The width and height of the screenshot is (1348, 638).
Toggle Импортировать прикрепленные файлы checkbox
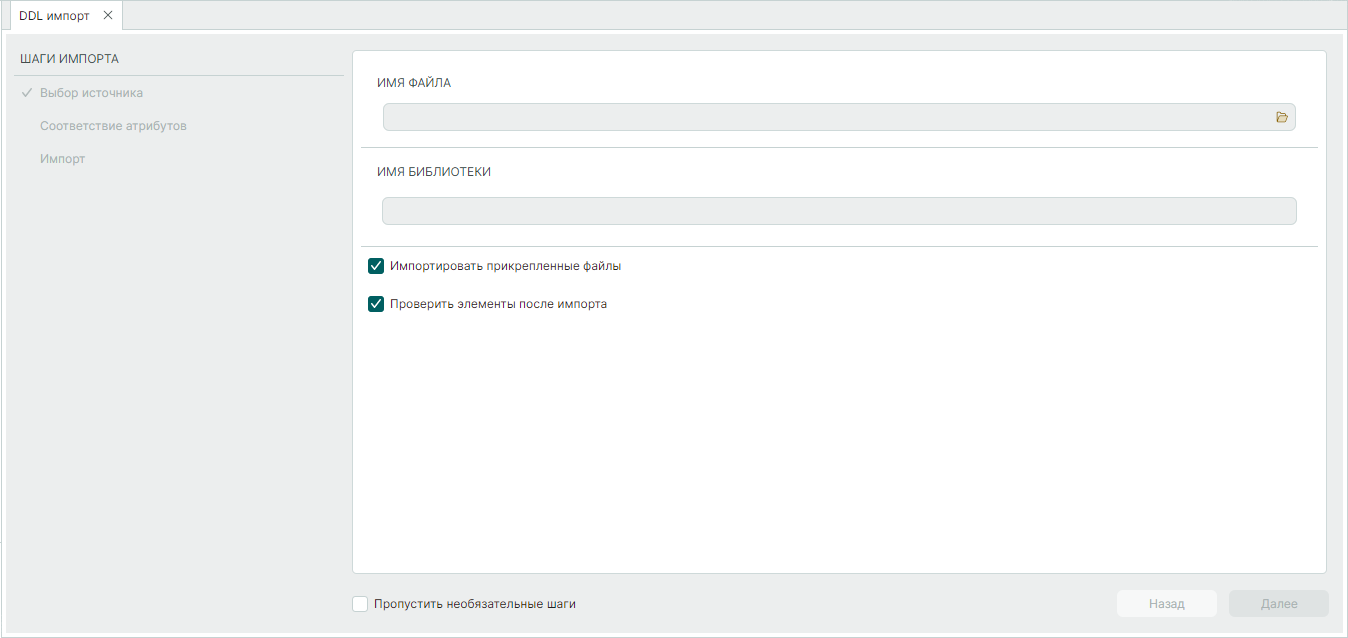pos(376,266)
